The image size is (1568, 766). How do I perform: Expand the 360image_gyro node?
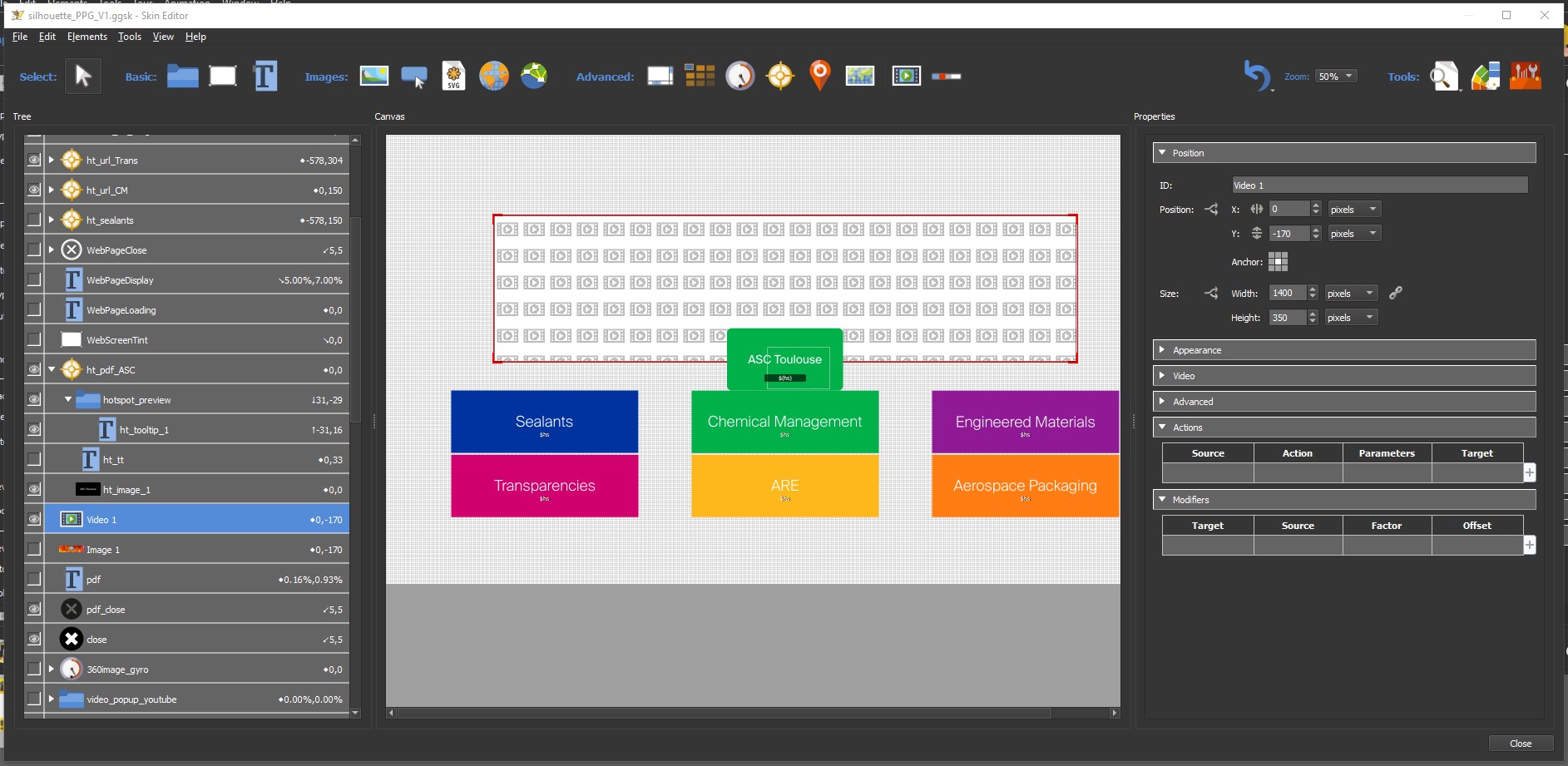point(52,670)
